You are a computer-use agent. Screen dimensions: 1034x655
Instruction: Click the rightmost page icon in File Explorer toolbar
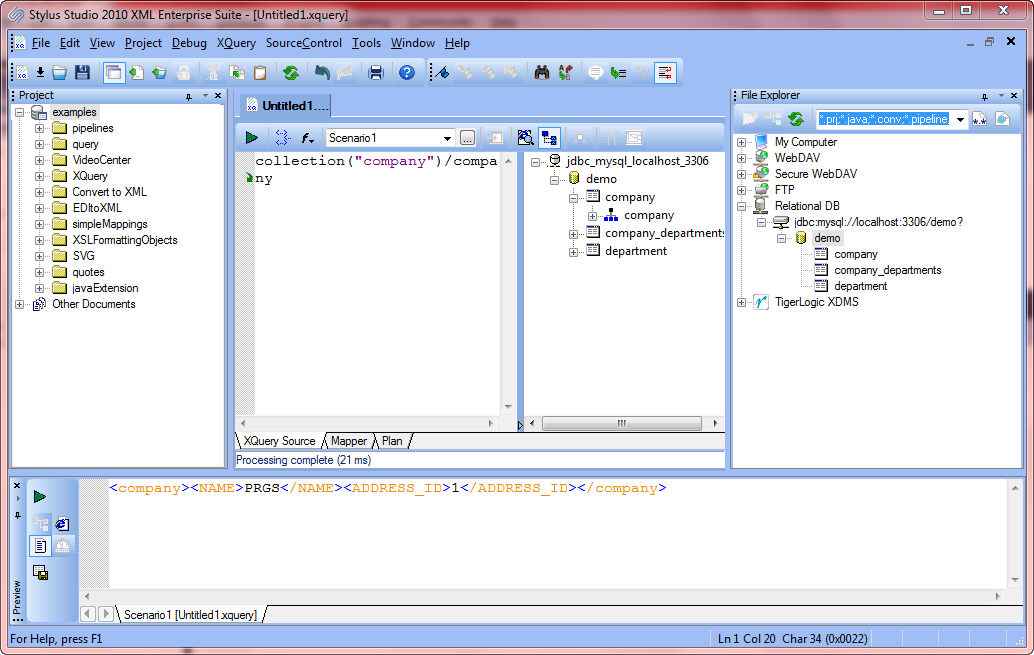pos(1002,119)
